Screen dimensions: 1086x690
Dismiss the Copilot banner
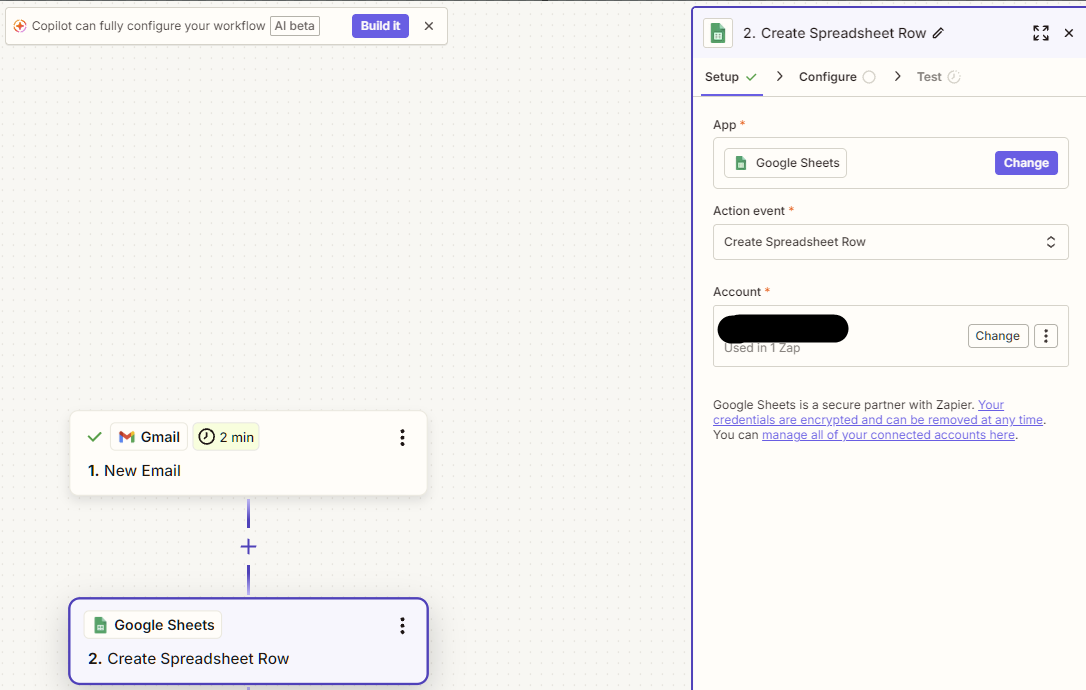(x=429, y=26)
